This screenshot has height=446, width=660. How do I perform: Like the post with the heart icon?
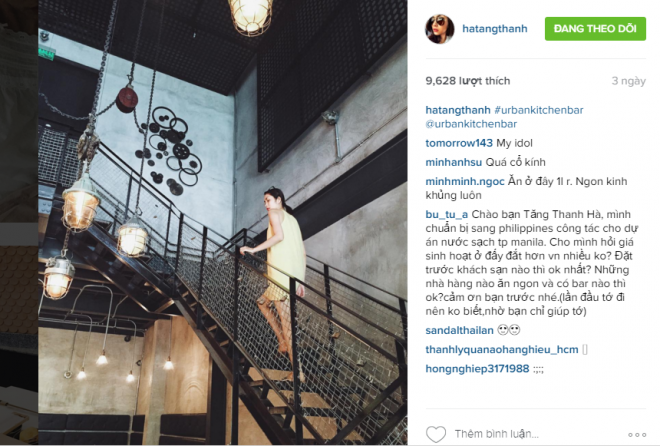pyautogui.click(x=436, y=434)
